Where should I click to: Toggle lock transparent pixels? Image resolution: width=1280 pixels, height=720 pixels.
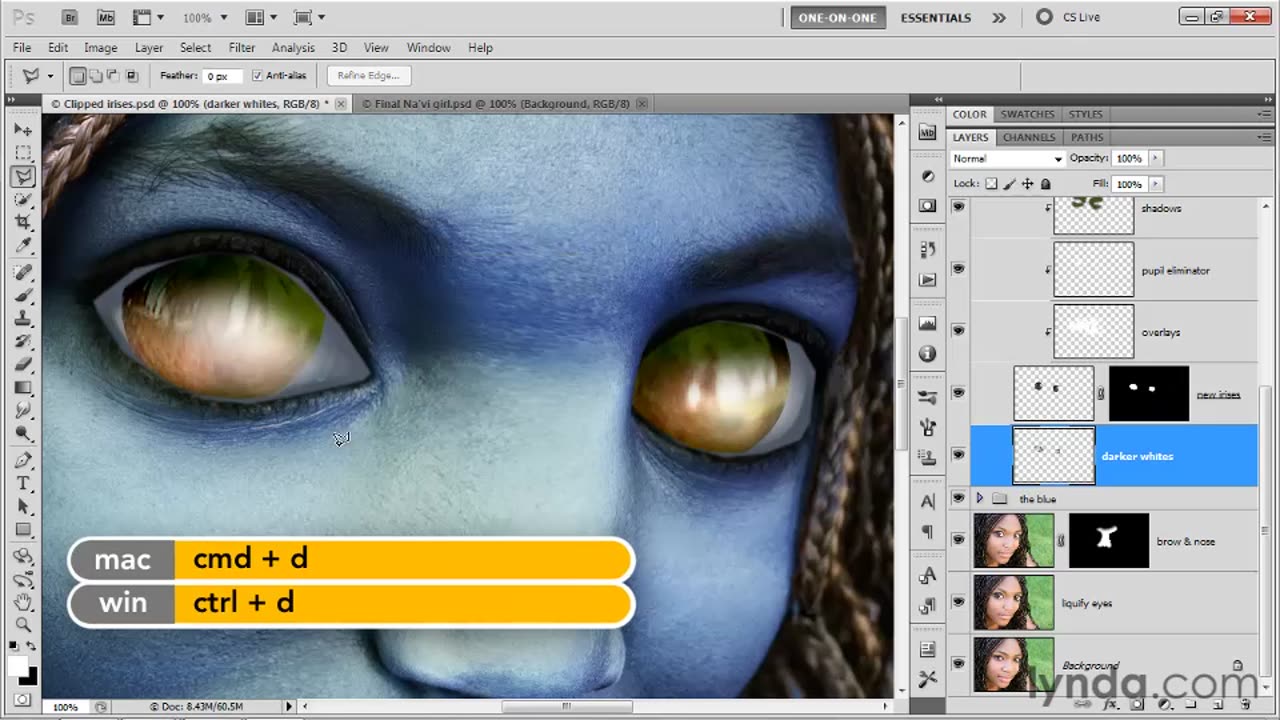991,184
